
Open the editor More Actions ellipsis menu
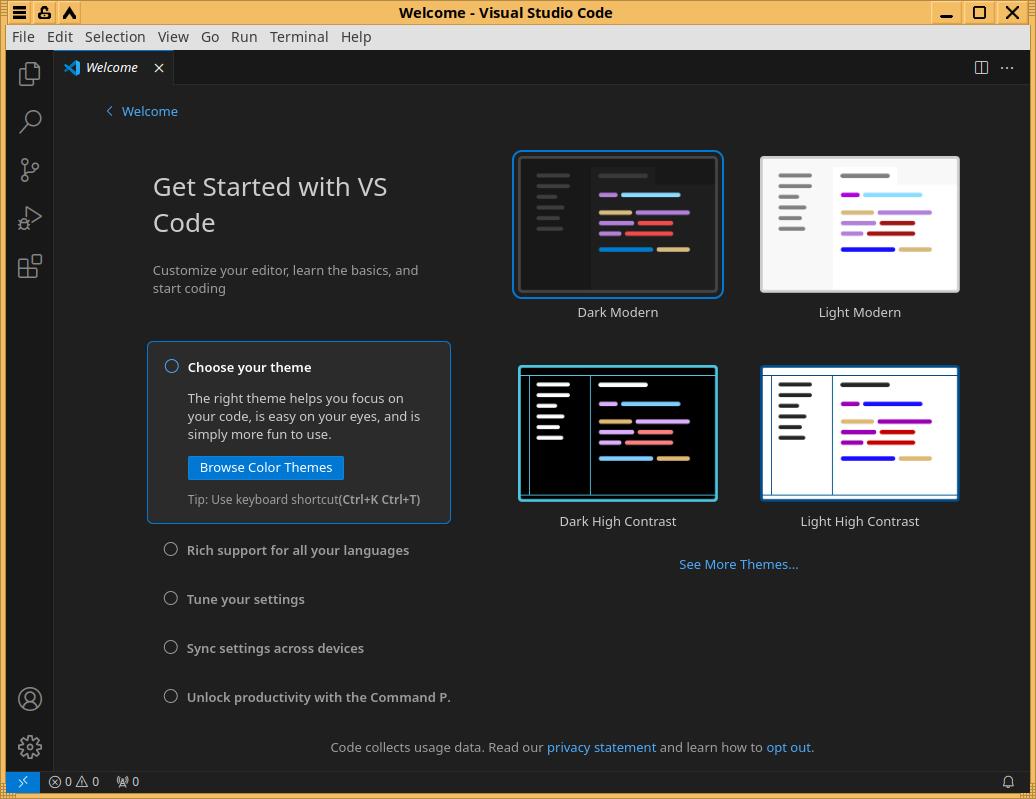tap(1007, 67)
